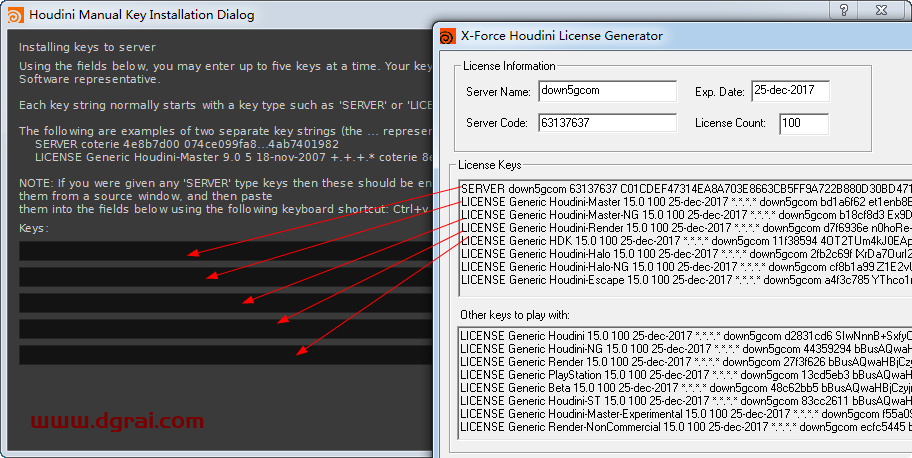Click the License Count input field

pos(804,123)
